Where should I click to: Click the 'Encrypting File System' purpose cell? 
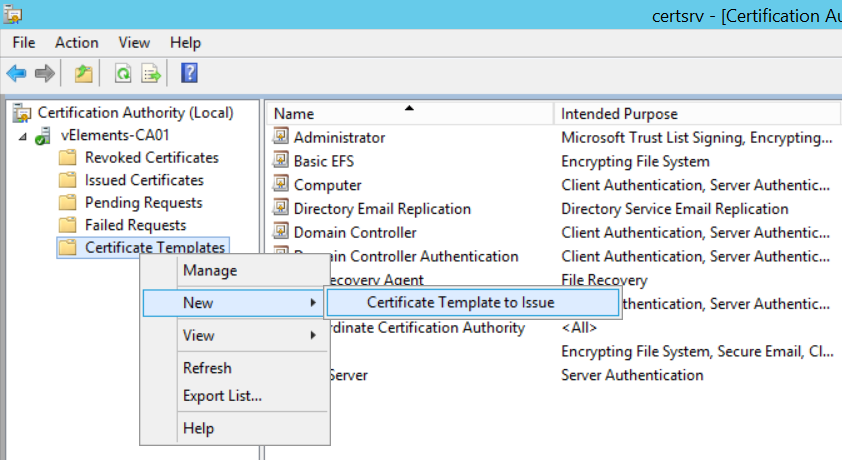(x=635, y=162)
